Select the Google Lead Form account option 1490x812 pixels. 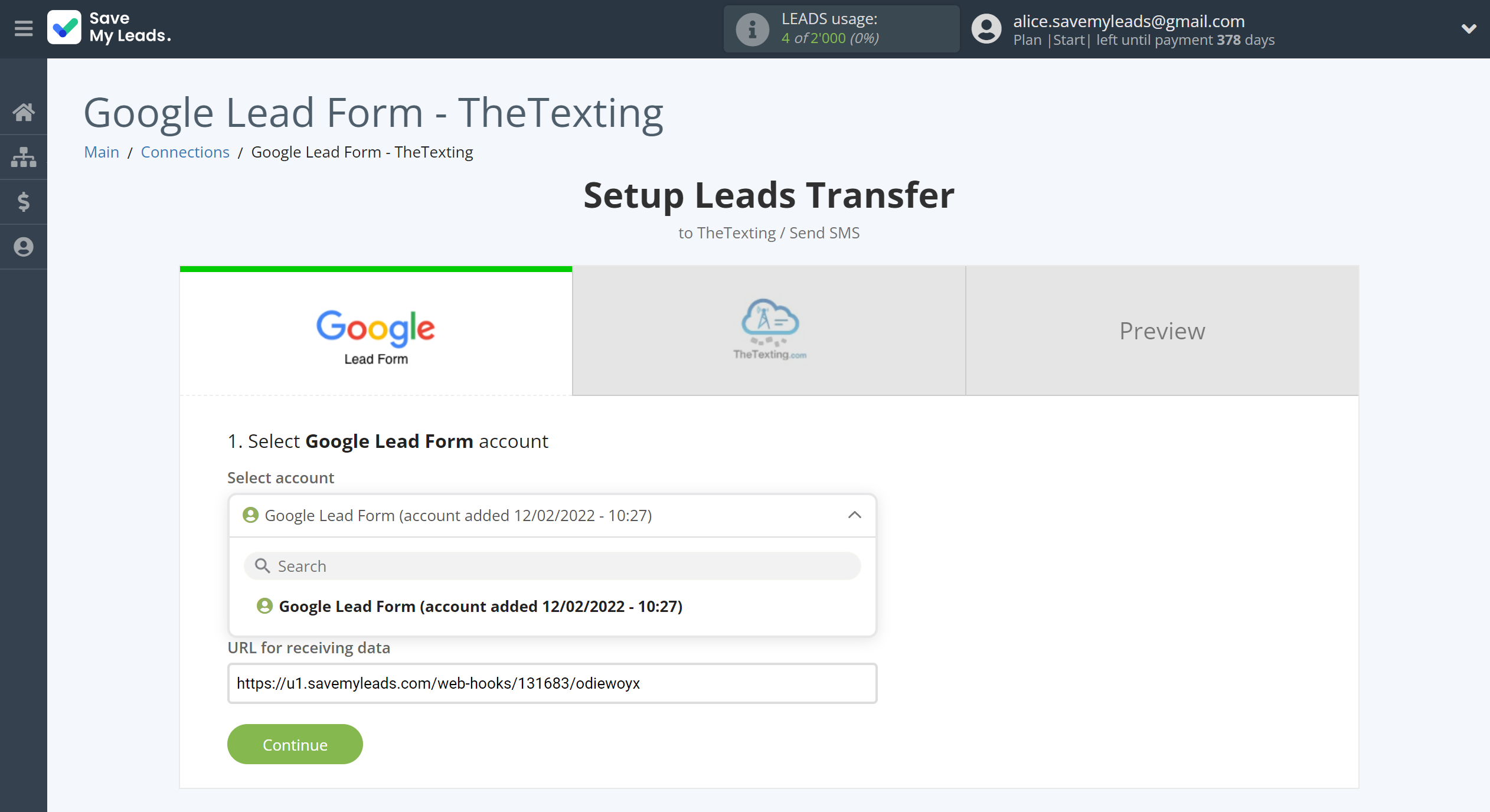(x=480, y=606)
